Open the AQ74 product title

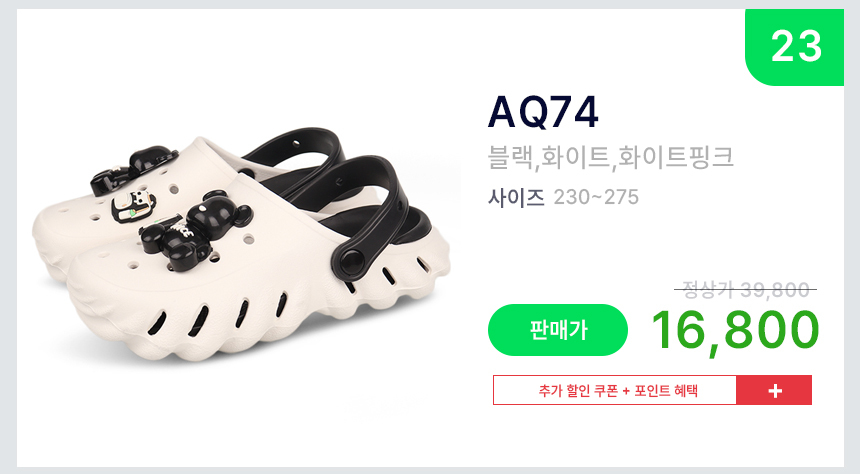543,112
